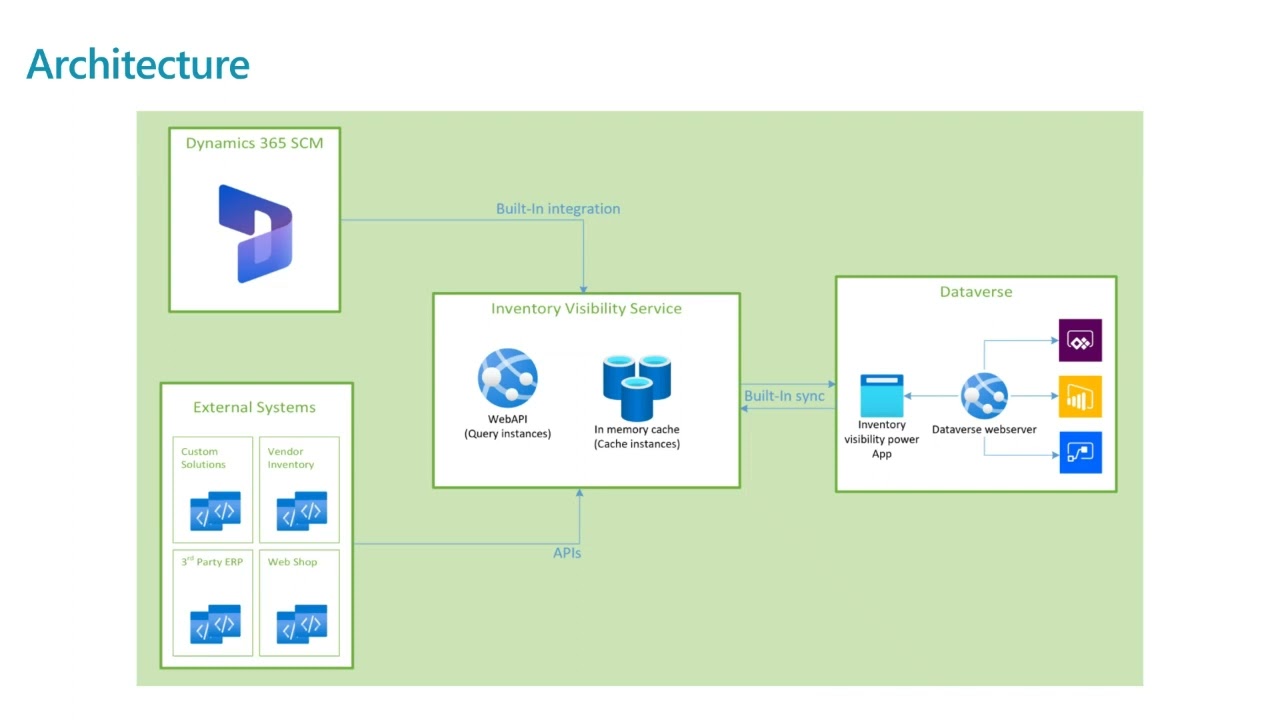Click the Built-In sync label
Image resolution: width=1280 pixels, height=720 pixels.
(784, 396)
